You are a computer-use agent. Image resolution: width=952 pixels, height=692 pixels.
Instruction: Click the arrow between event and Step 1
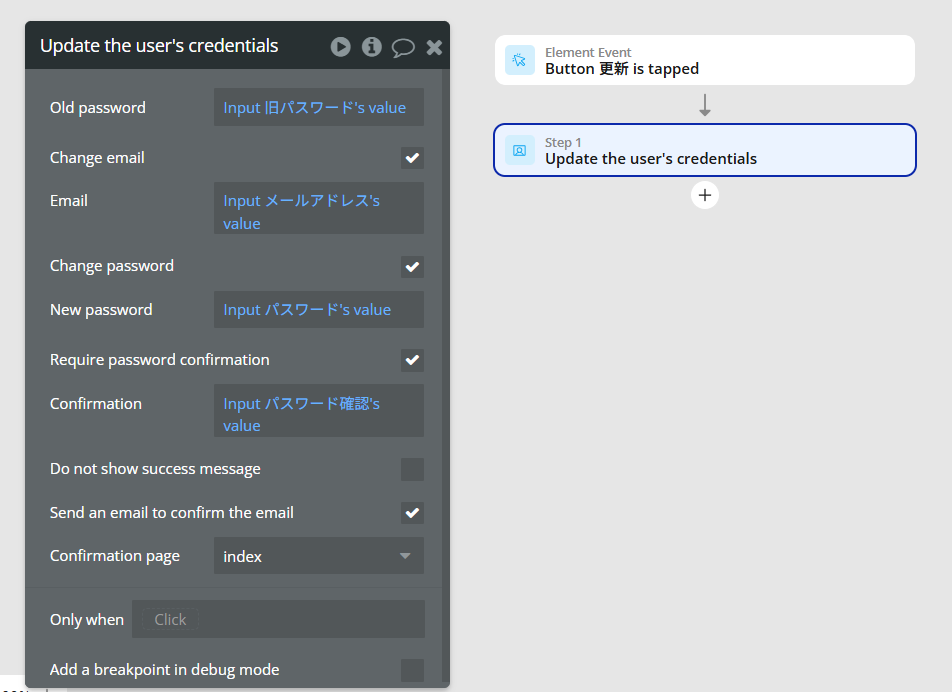coord(705,105)
